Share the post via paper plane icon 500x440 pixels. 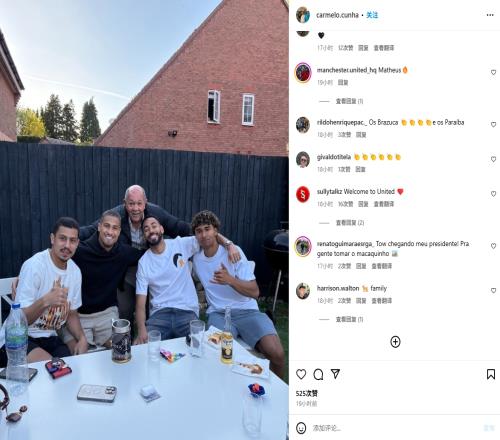[x=335, y=374]
